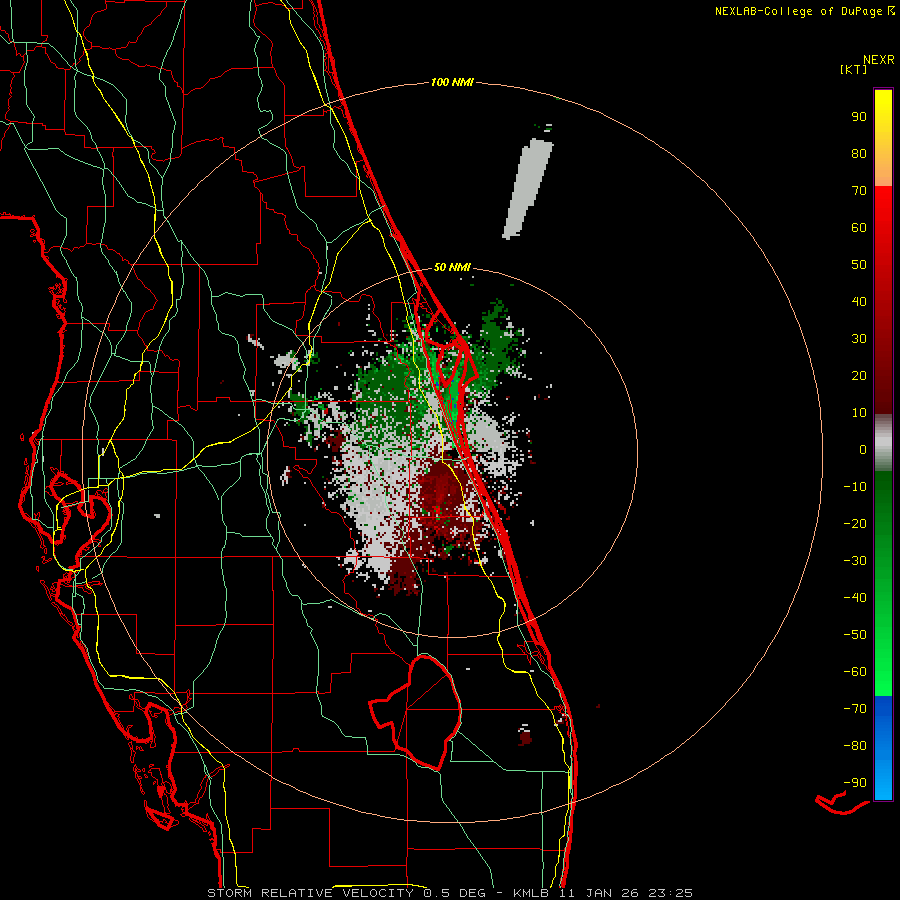The width and height of the screenshot is (900, 900).
Task: Pick the gray zero-velocity segment of the color bar
Action: pos(883,443)
